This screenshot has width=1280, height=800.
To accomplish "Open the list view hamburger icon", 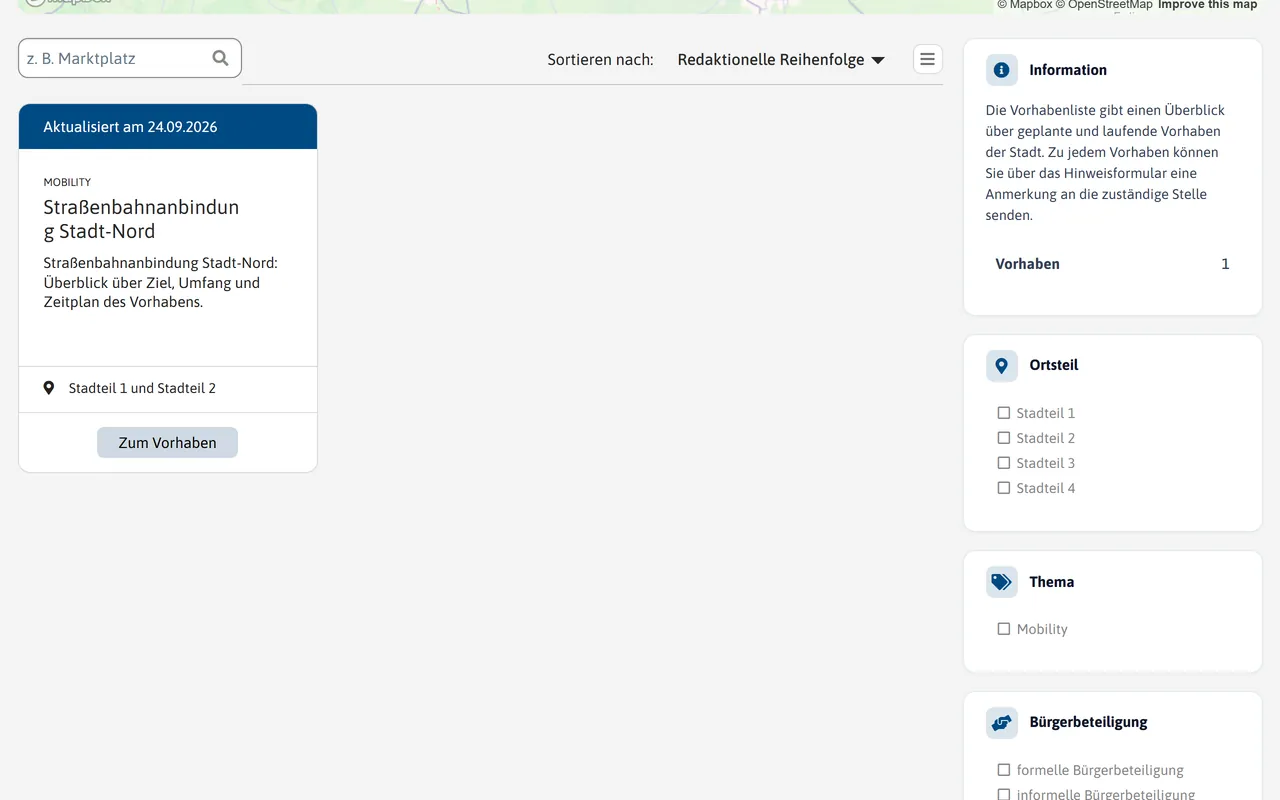I will (927, 59).
